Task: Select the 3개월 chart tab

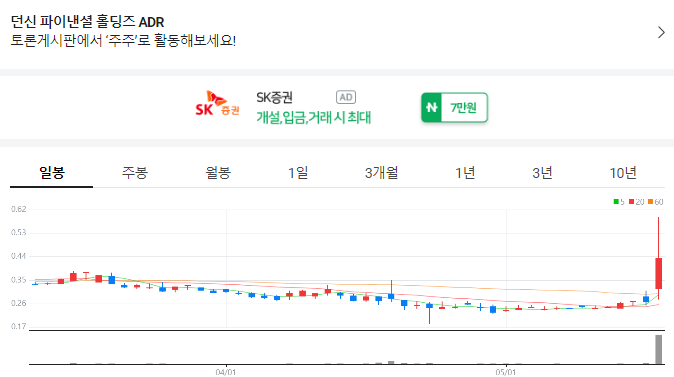Action: click(x=381, y=173)
